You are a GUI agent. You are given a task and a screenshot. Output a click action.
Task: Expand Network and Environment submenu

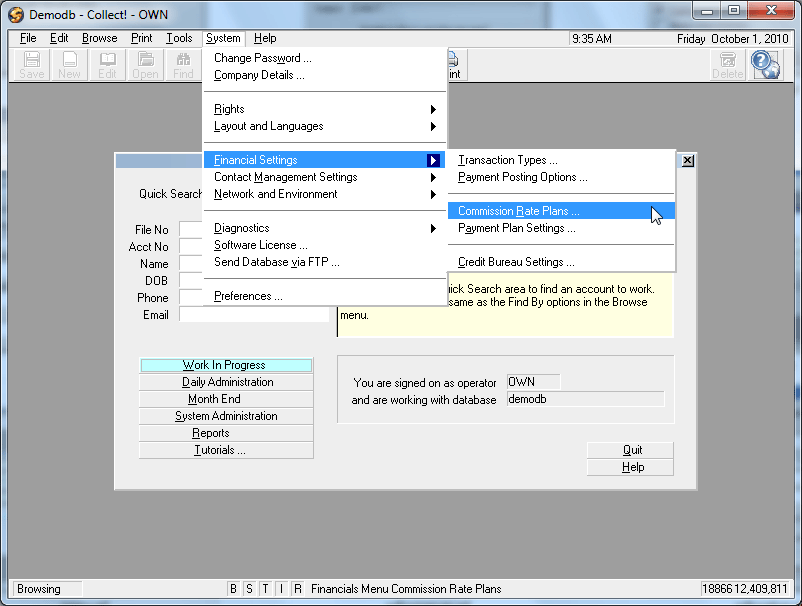pyautogui.click(x=325, y=194)
